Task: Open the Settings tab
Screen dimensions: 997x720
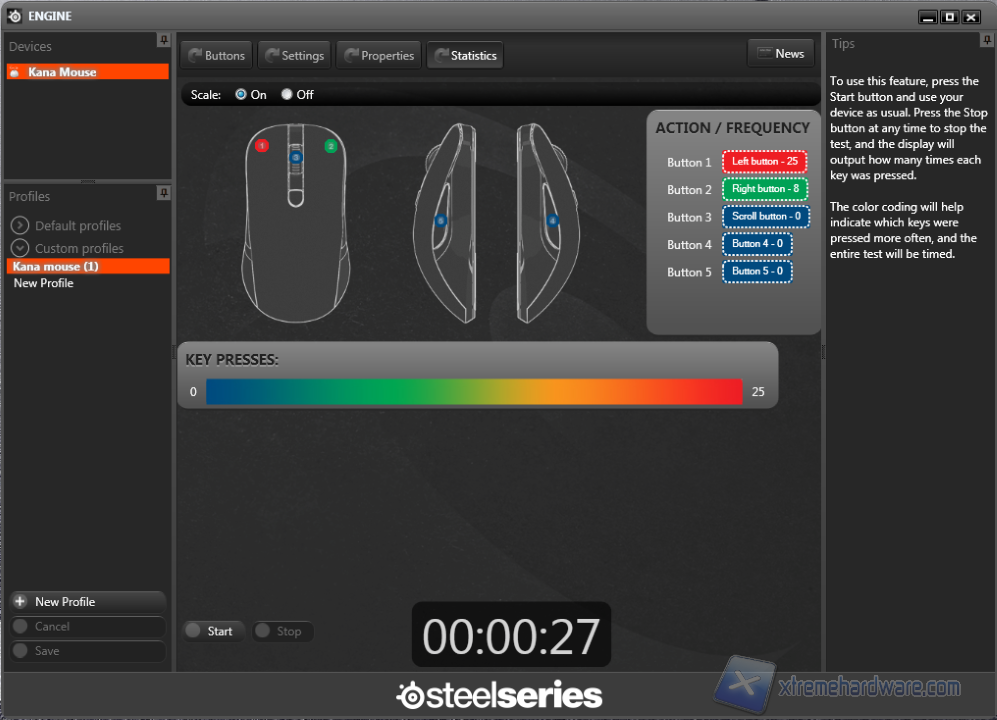Action: coord(294,56)
